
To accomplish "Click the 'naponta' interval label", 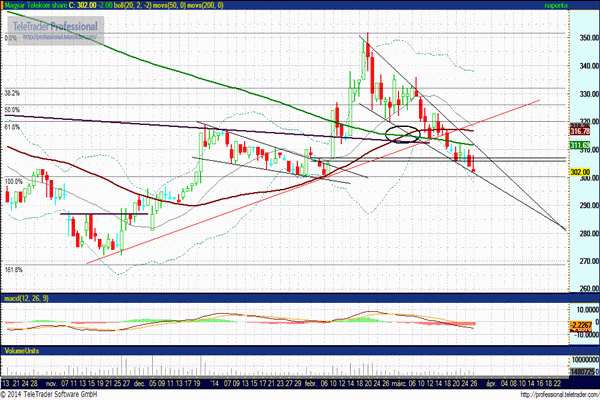I will point(556,5).
